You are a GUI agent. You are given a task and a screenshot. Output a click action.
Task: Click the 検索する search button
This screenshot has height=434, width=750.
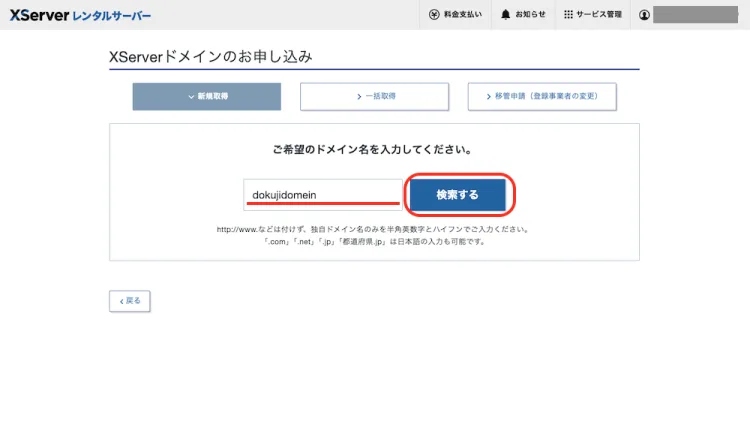coord(458,195)
